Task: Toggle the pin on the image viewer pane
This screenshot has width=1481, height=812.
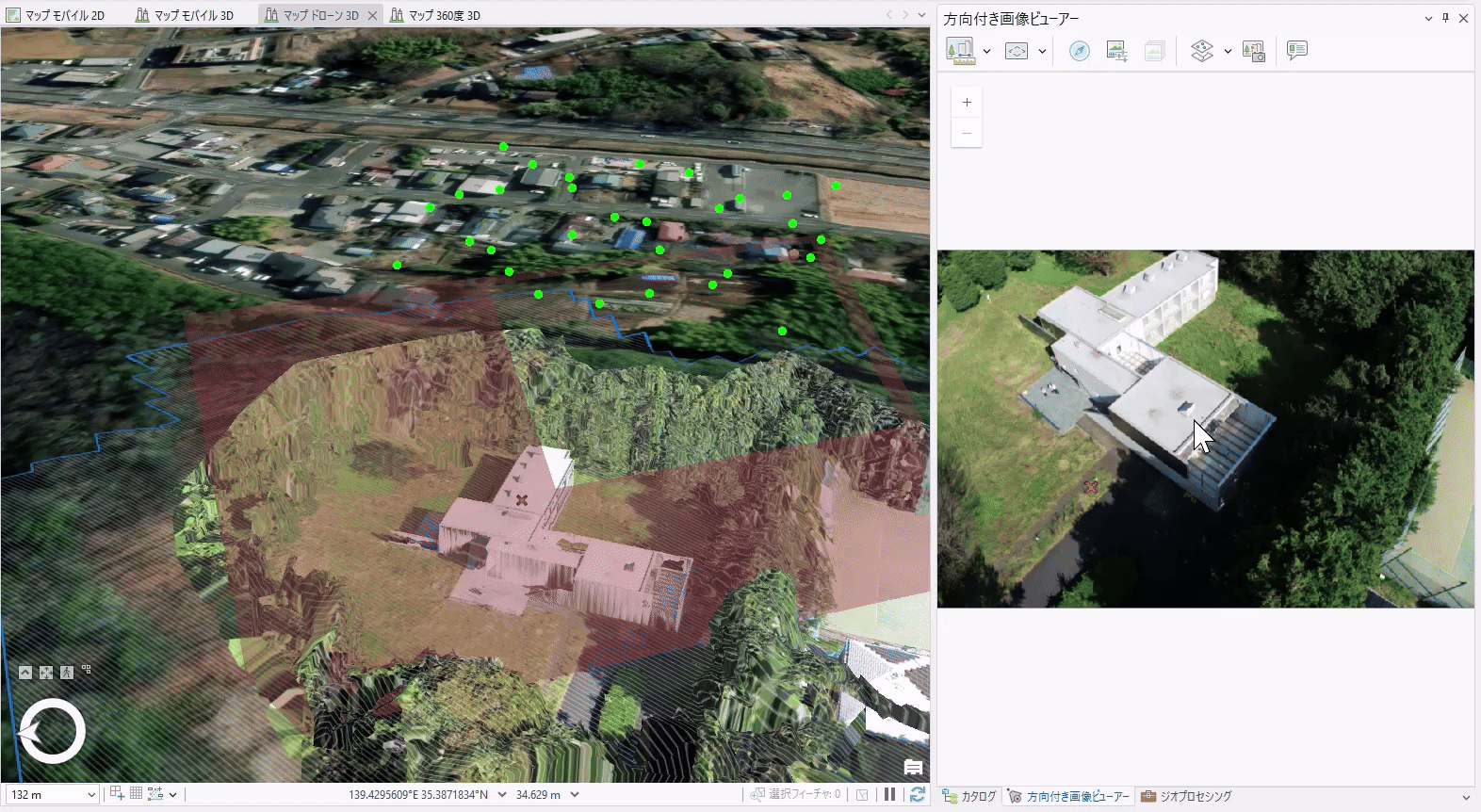Action: pyautogui.click(x=1445, y=18)
